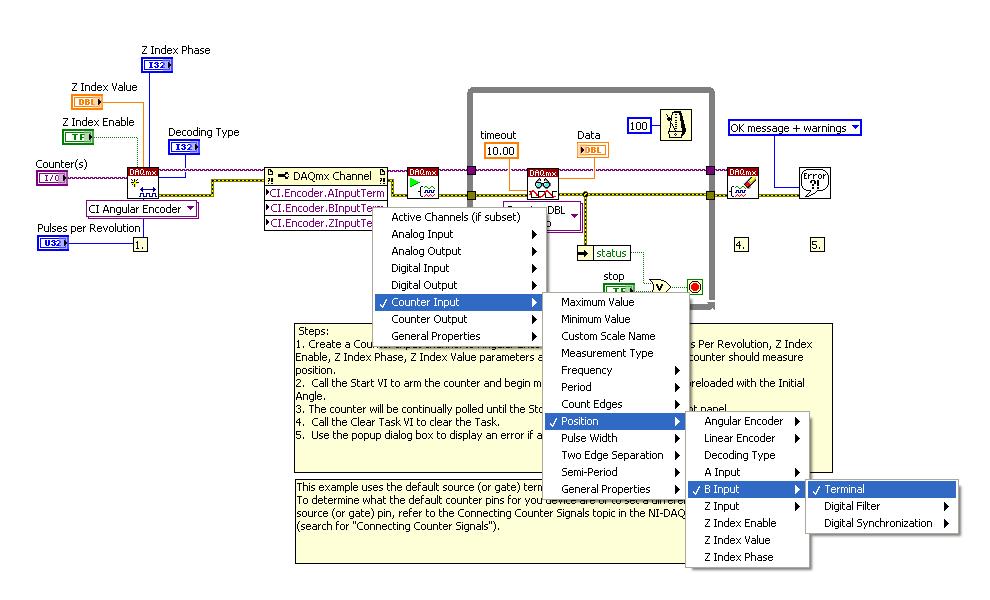Click the CI.Encoder.AInputTerm property row
This screenshot has width=990, height=600.
pyautogui.click(x=326, y=193)
